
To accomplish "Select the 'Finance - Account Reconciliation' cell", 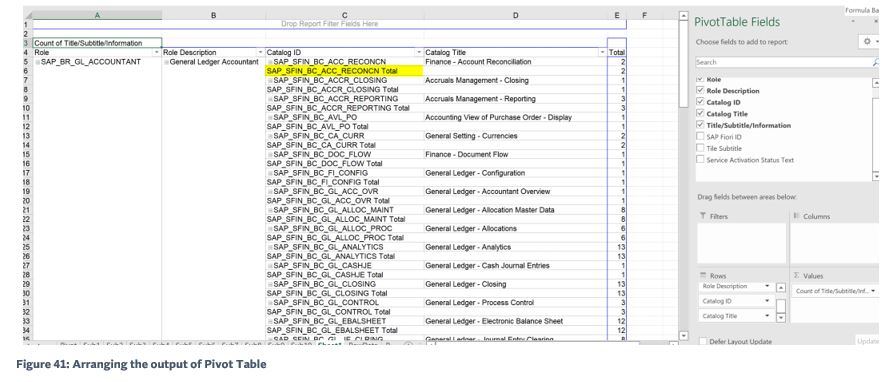I will click(x=515, y=62).
